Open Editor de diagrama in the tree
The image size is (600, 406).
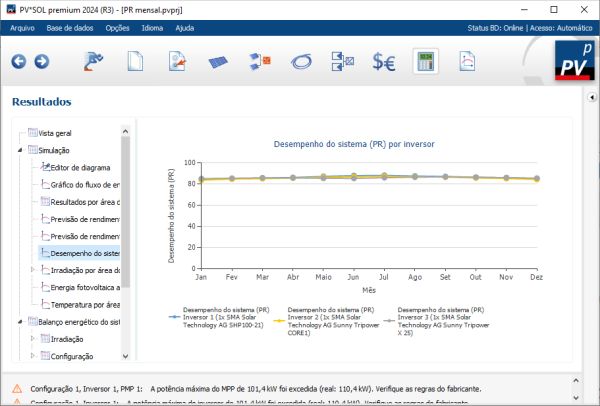click(x=79, y=167)
